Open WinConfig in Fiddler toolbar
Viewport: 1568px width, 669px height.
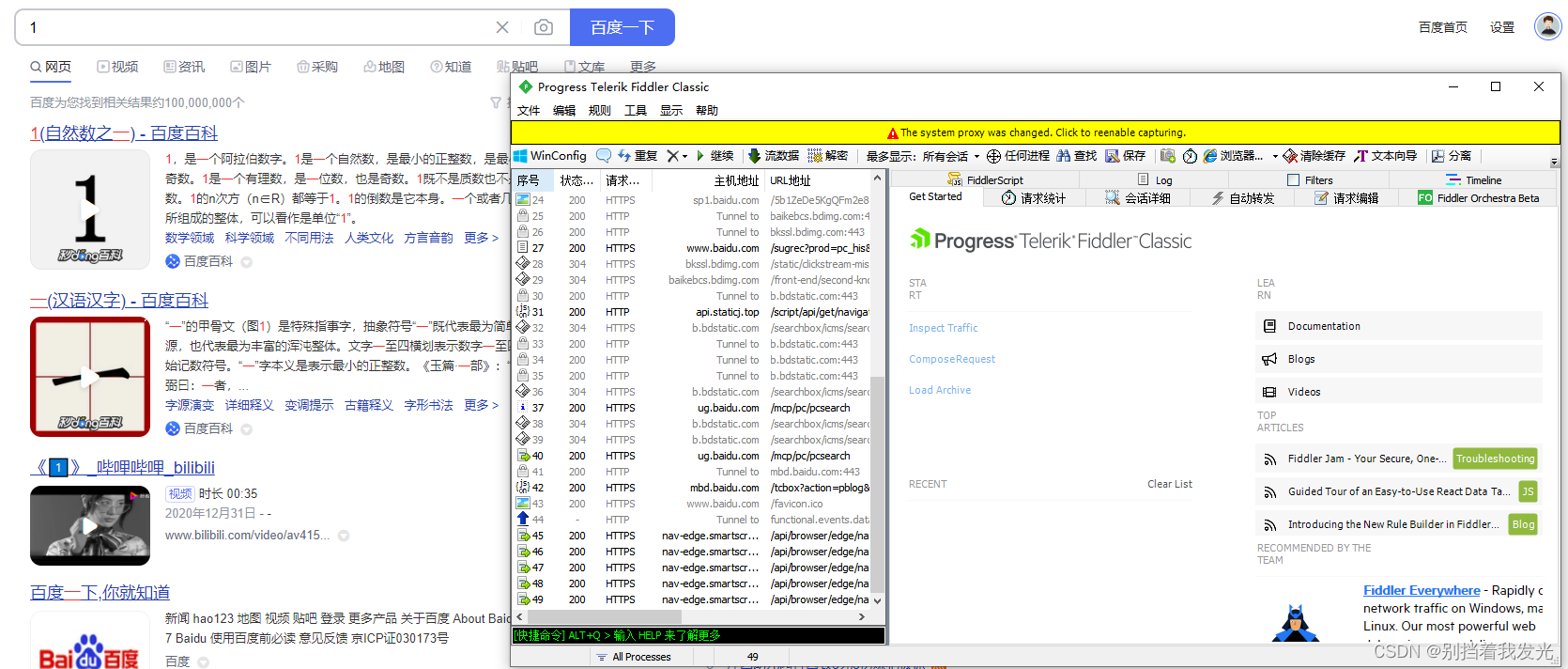pyautogui.click(x=550, y=156)
